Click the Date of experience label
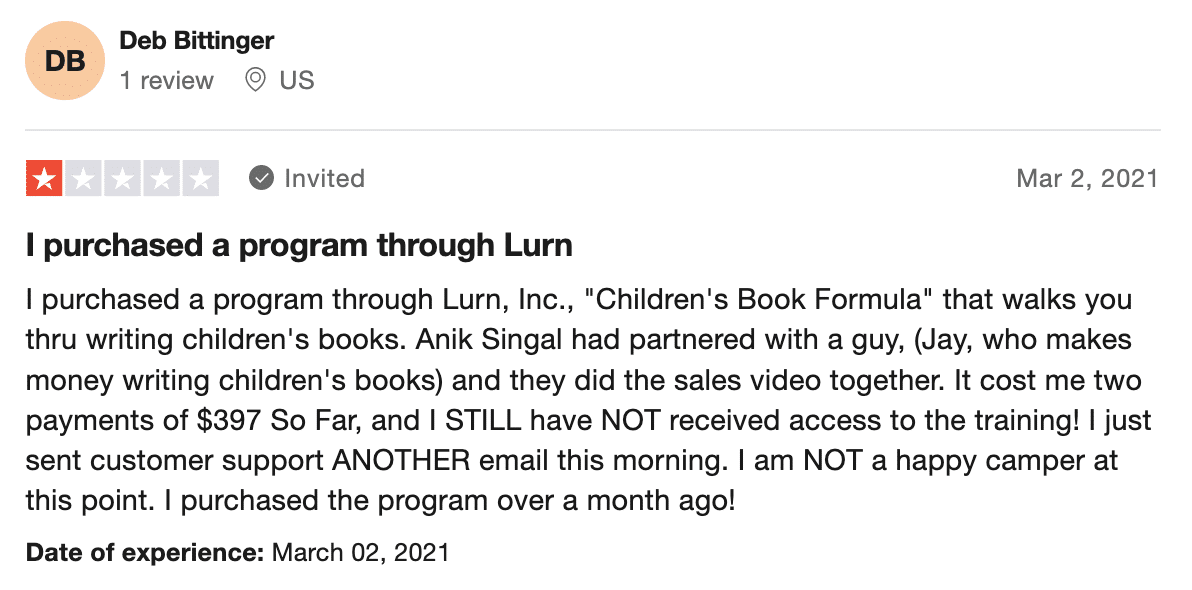This screenshot has height=590, width=1192. (x=144, y=551)
